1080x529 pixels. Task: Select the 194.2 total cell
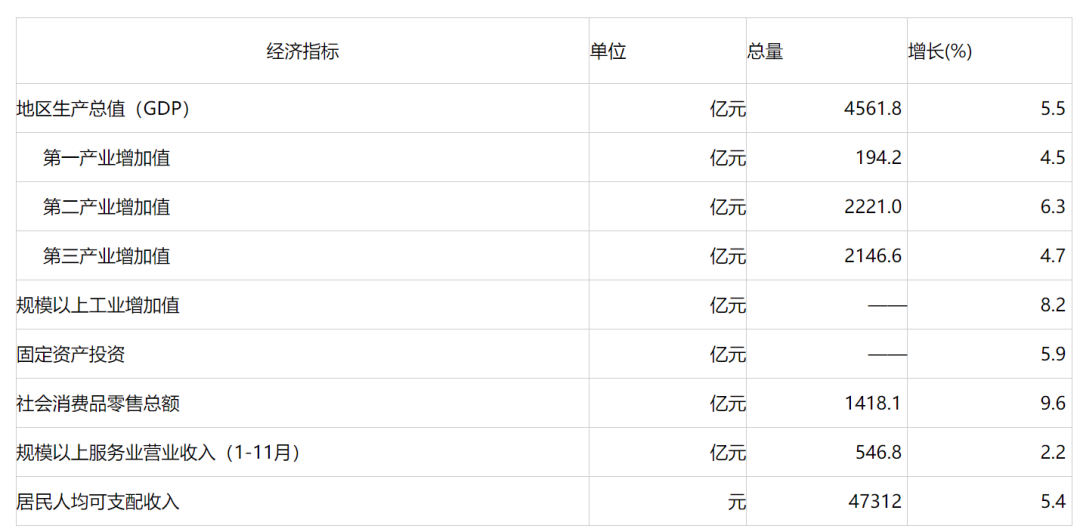[827, 158]
